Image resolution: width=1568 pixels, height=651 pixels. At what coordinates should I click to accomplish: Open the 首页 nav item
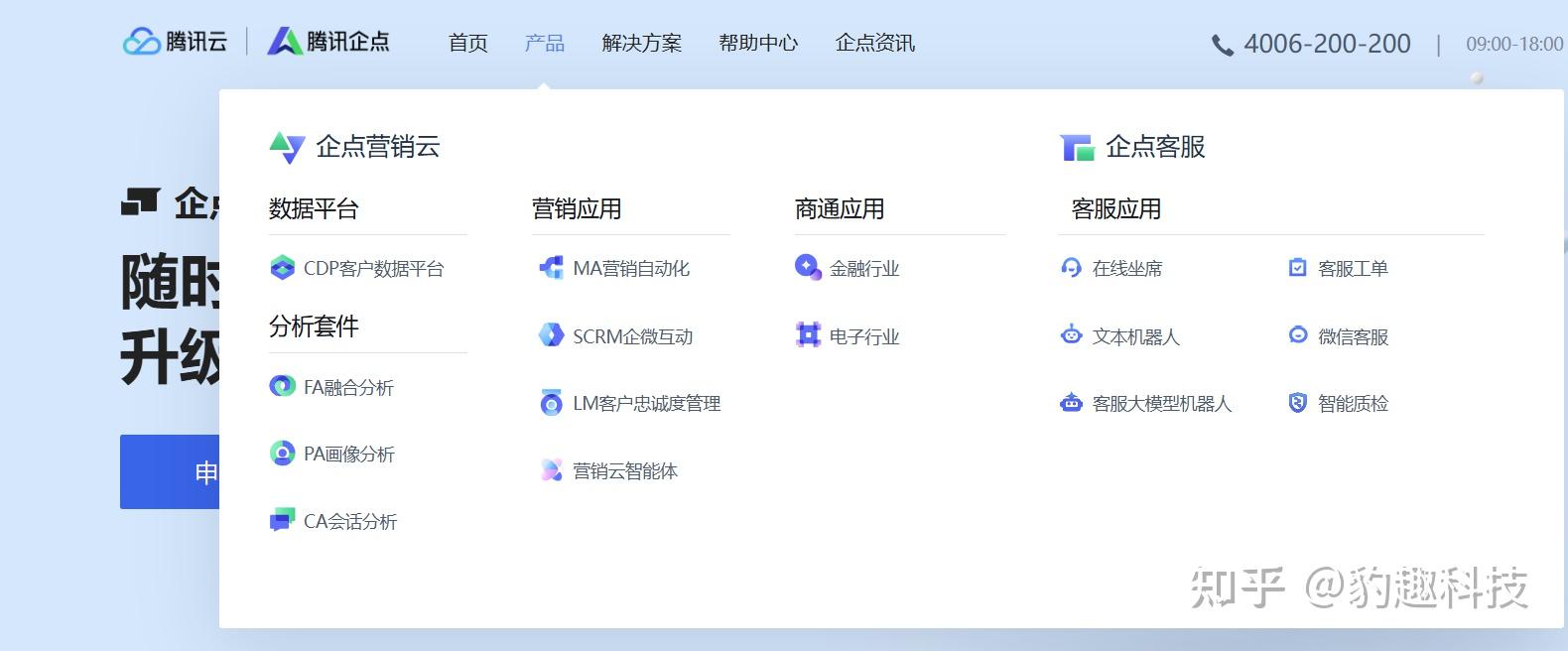coord(468,43)
